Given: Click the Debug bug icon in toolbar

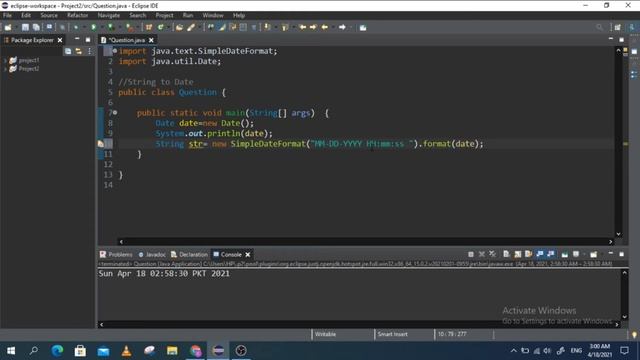Looking at the screenshot, I should click(x=76, y=27).
